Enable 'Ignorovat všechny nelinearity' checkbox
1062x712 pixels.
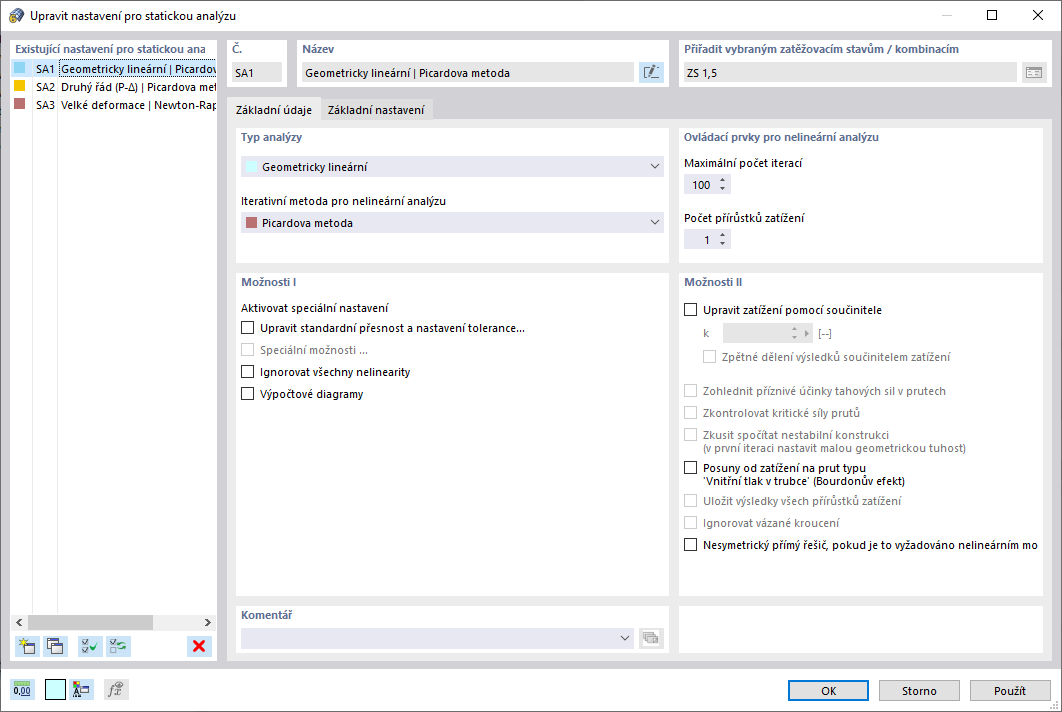tap(248, 372)
